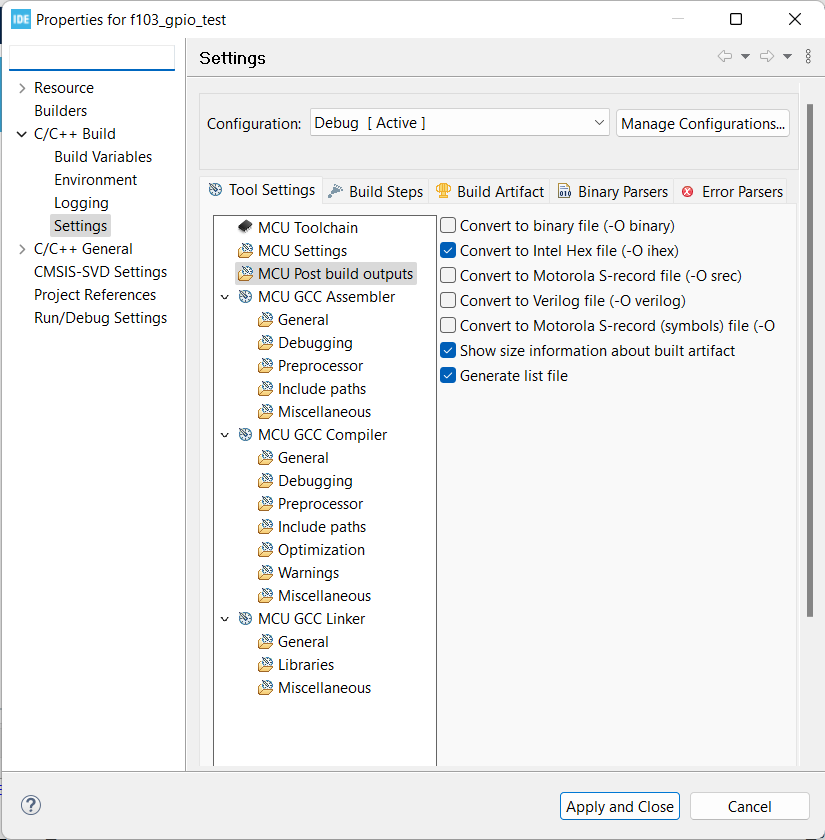
Task: Click the MCU Toolchain chip icon
Action: tap(245, 227)
